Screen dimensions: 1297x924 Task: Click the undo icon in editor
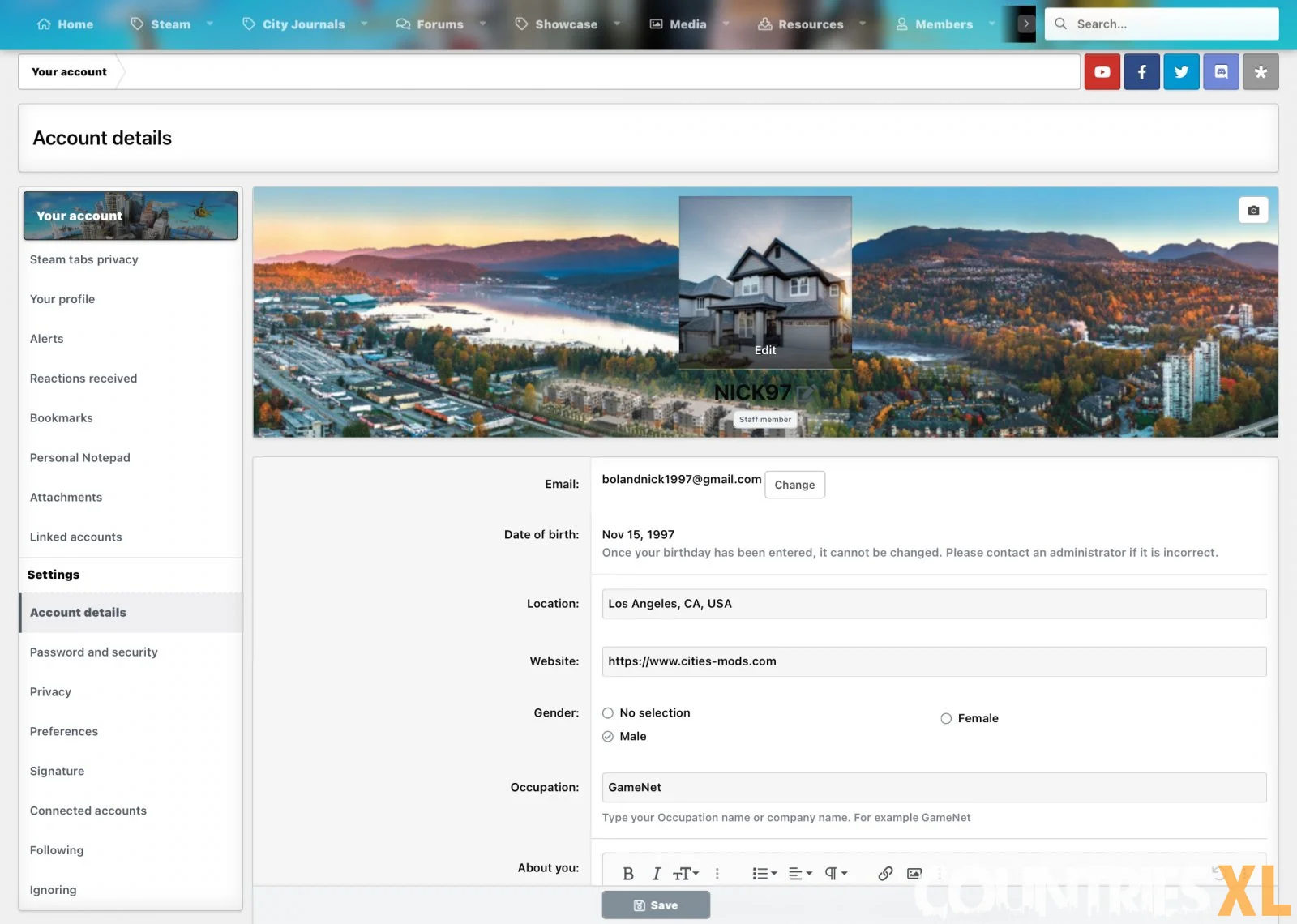click(x=1218, y=873)
